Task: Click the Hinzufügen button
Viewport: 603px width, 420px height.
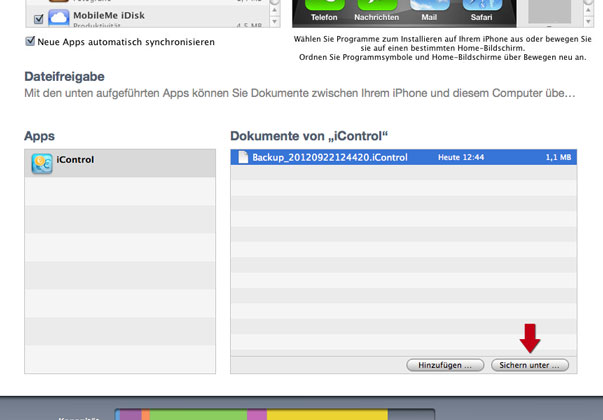Action: (x=445, y=365)
